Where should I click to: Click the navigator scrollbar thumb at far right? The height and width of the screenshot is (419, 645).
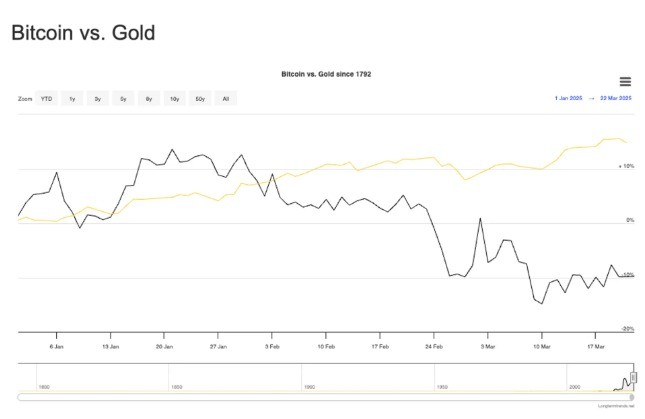pos(632,397)
